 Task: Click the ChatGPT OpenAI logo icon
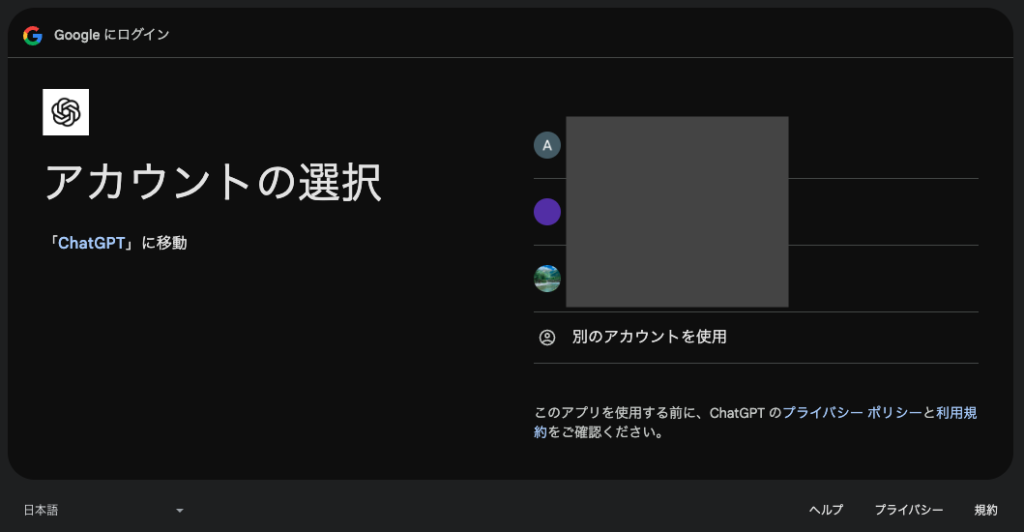coord(66,112)
